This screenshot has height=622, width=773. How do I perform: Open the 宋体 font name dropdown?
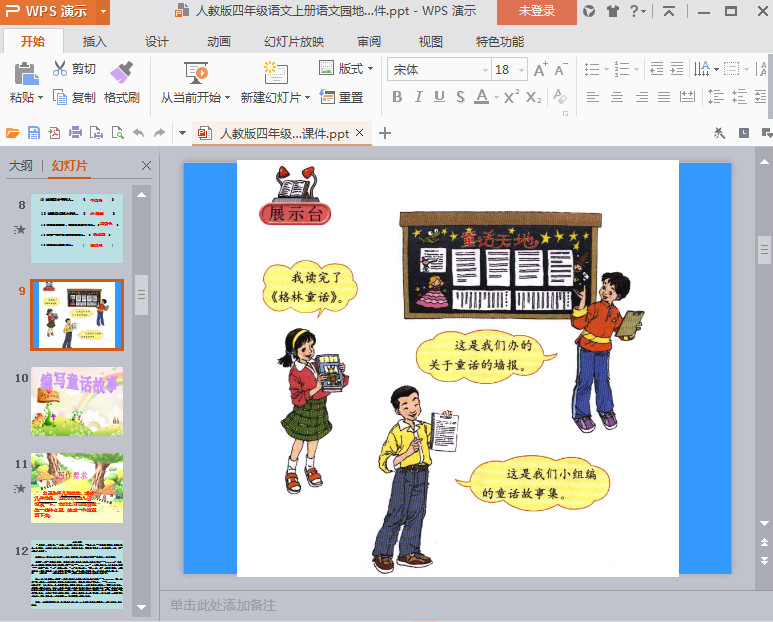point(485,69)
